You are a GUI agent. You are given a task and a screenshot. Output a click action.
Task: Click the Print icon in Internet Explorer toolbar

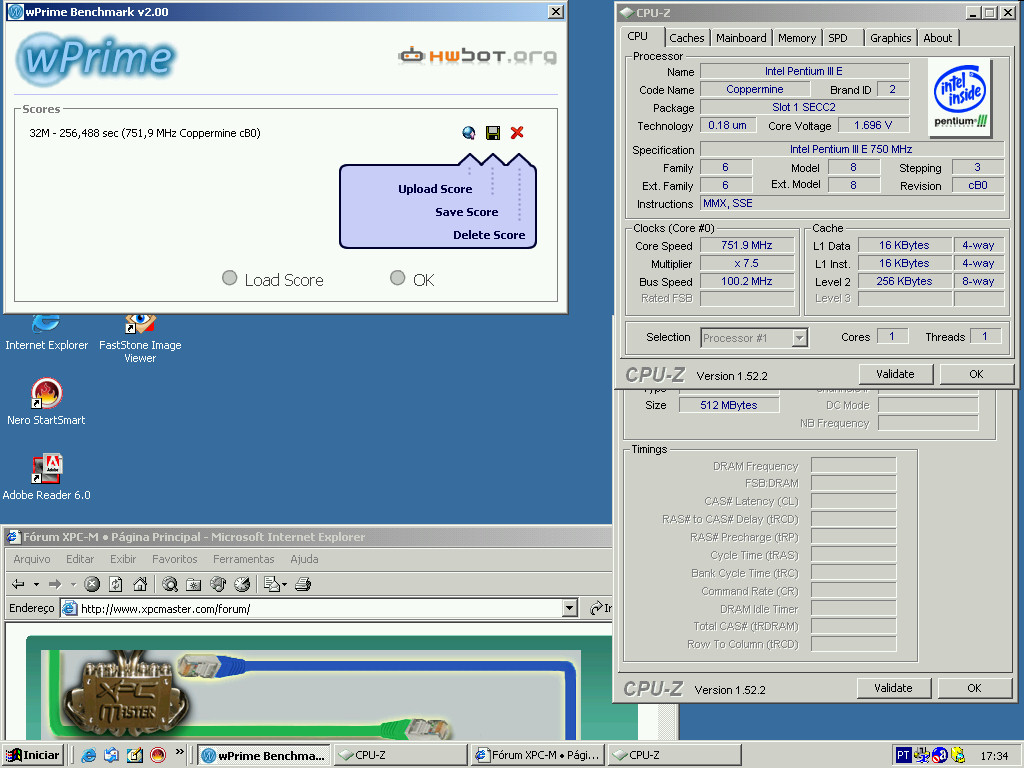click(302, 584)
